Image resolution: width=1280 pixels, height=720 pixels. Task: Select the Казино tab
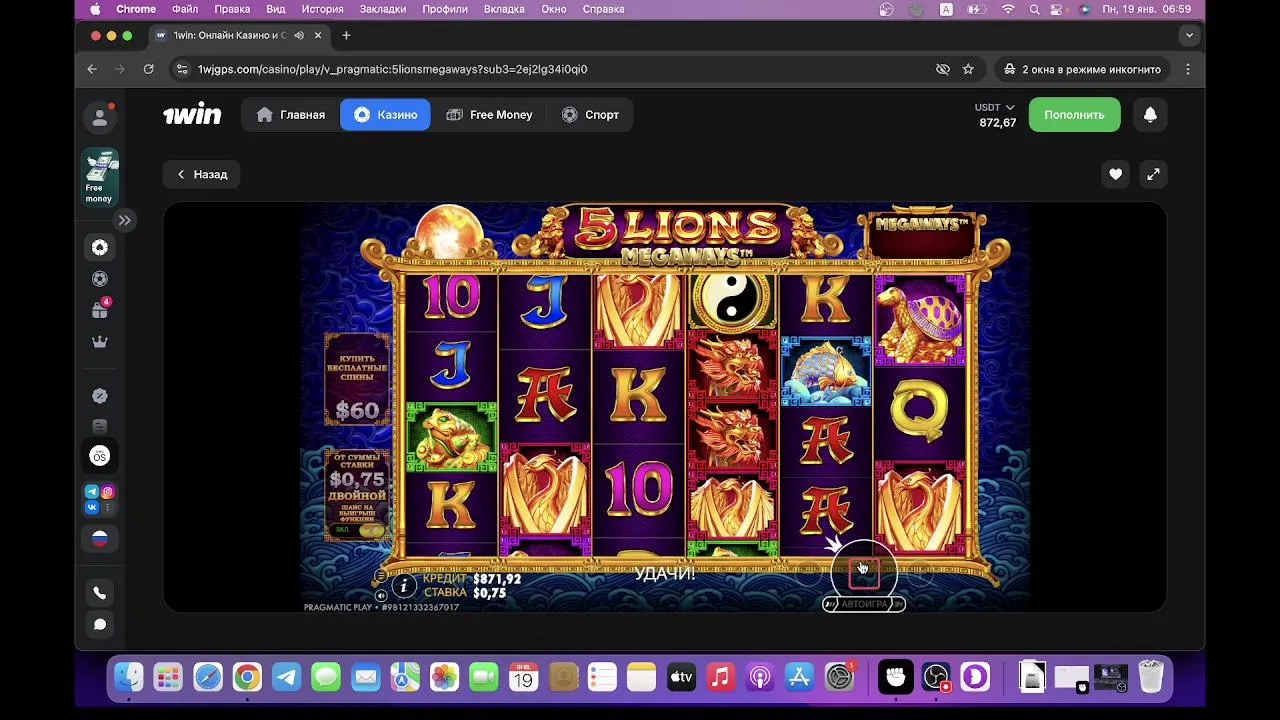coord(385,115)
